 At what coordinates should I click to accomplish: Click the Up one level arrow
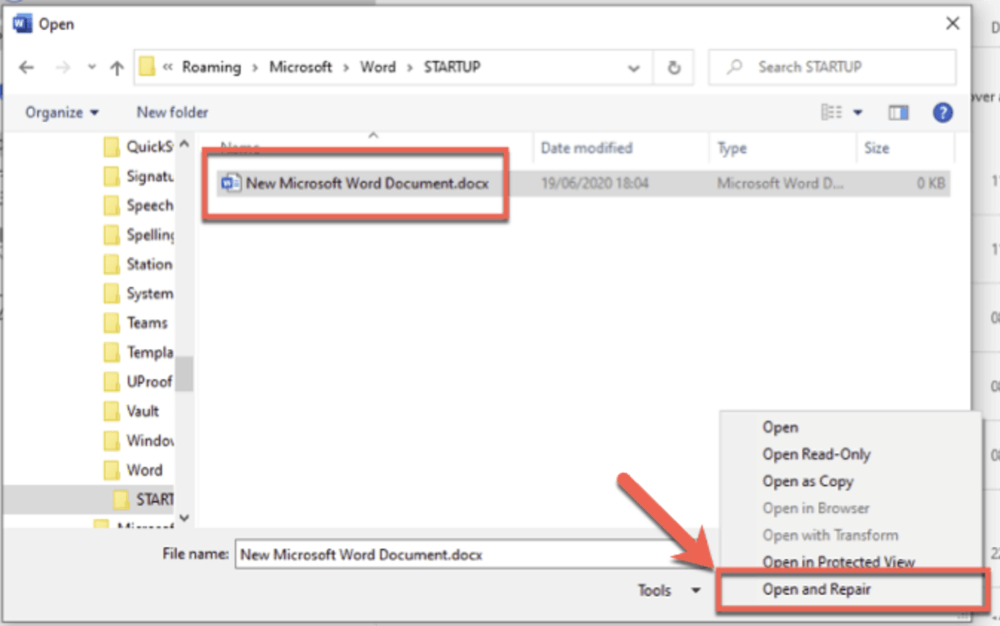pyautogui.click(x=117, y=68)
